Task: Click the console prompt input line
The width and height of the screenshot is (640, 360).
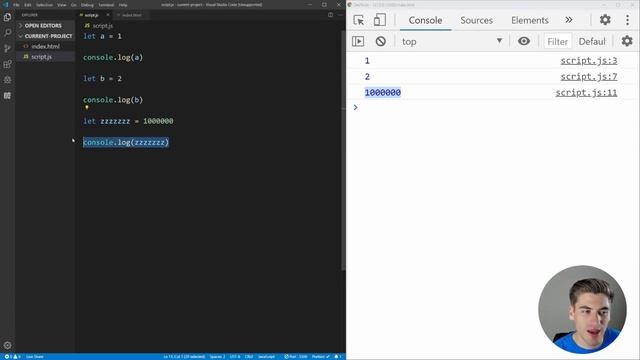Action: tap(494, 107)
